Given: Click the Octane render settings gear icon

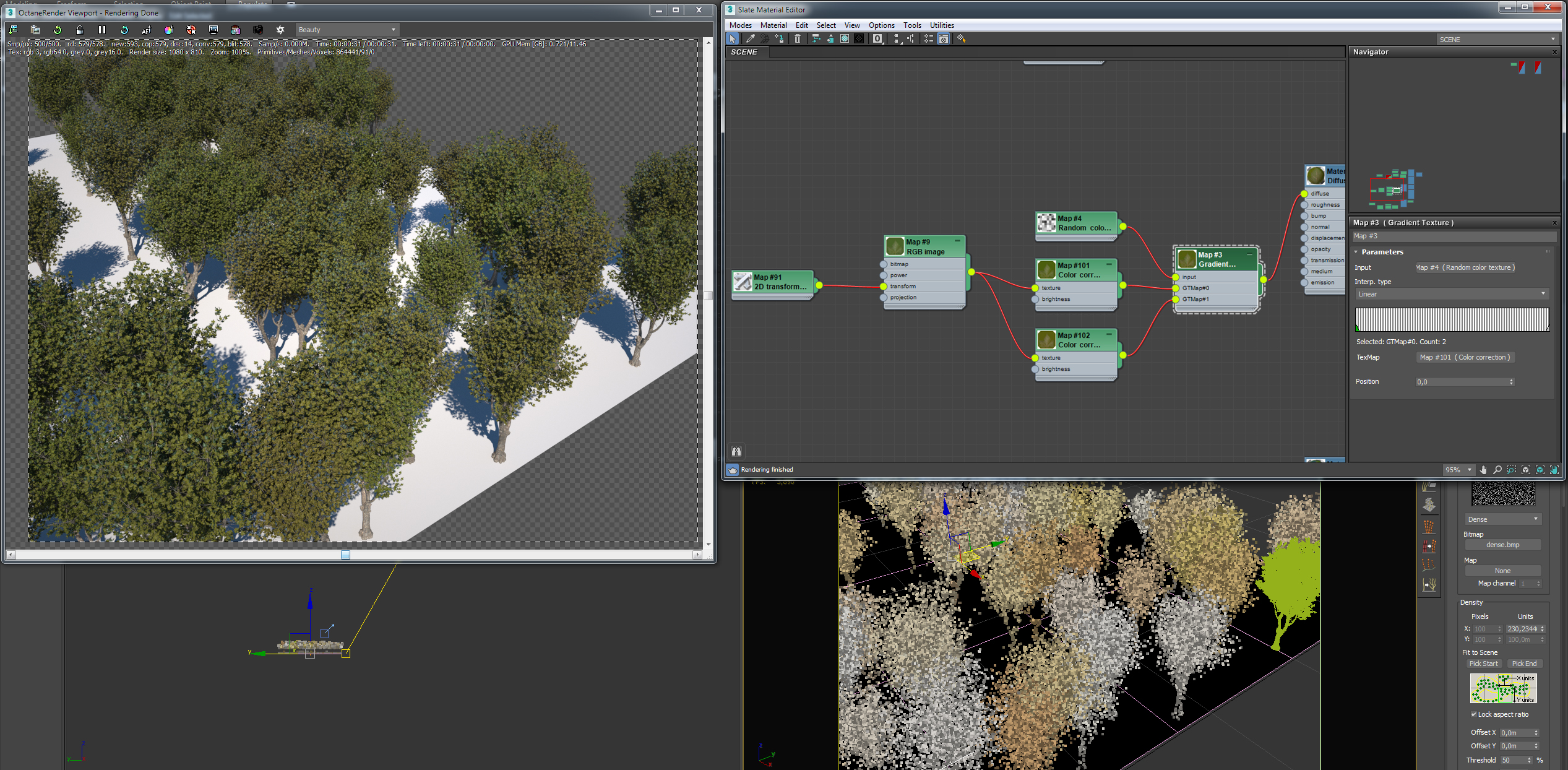Looking at the screenshot, I should coord(280,30).
